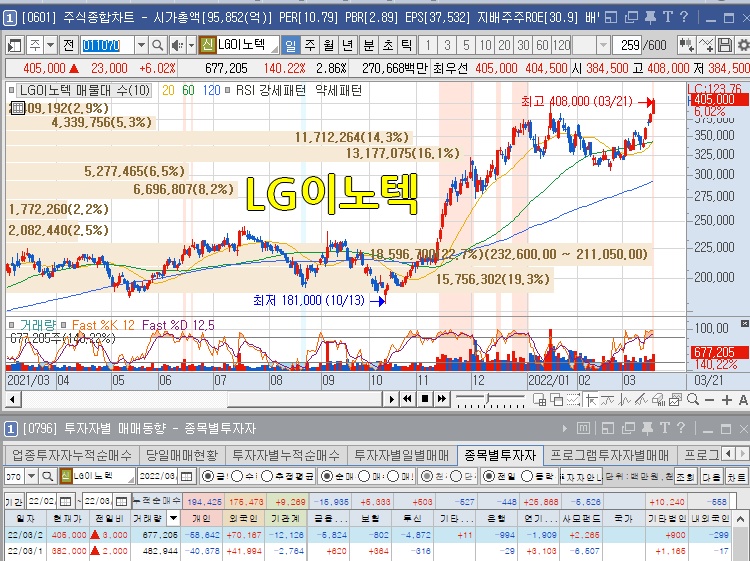This screenshot has width=750, height=561.
Task: Click the speaker sound icon in chart toolbar
Action: (177, 46)
